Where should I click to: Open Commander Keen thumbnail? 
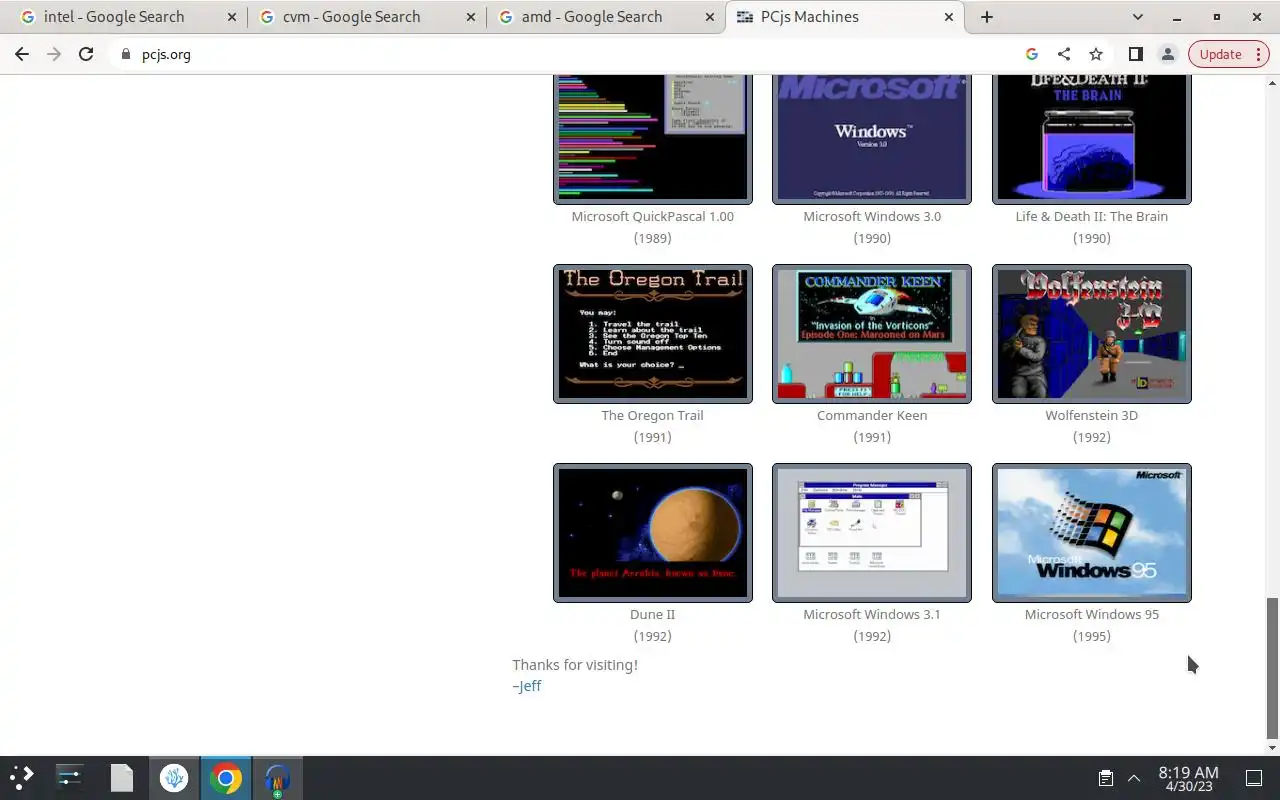(872, 334)
